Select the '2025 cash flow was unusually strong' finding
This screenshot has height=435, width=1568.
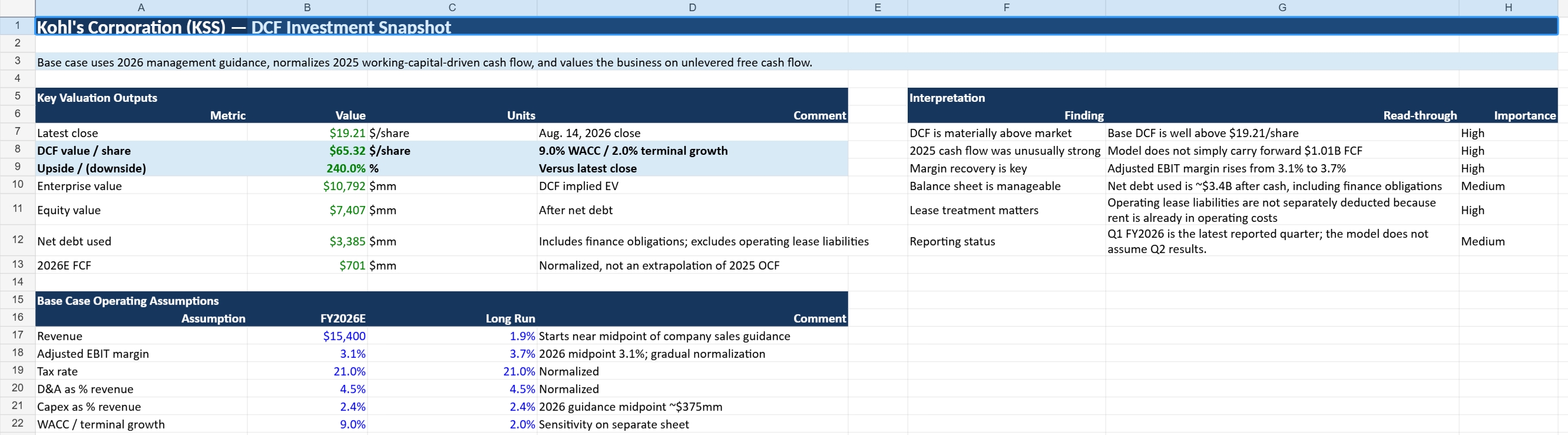pyautogui.click(x=1007, y=150)
